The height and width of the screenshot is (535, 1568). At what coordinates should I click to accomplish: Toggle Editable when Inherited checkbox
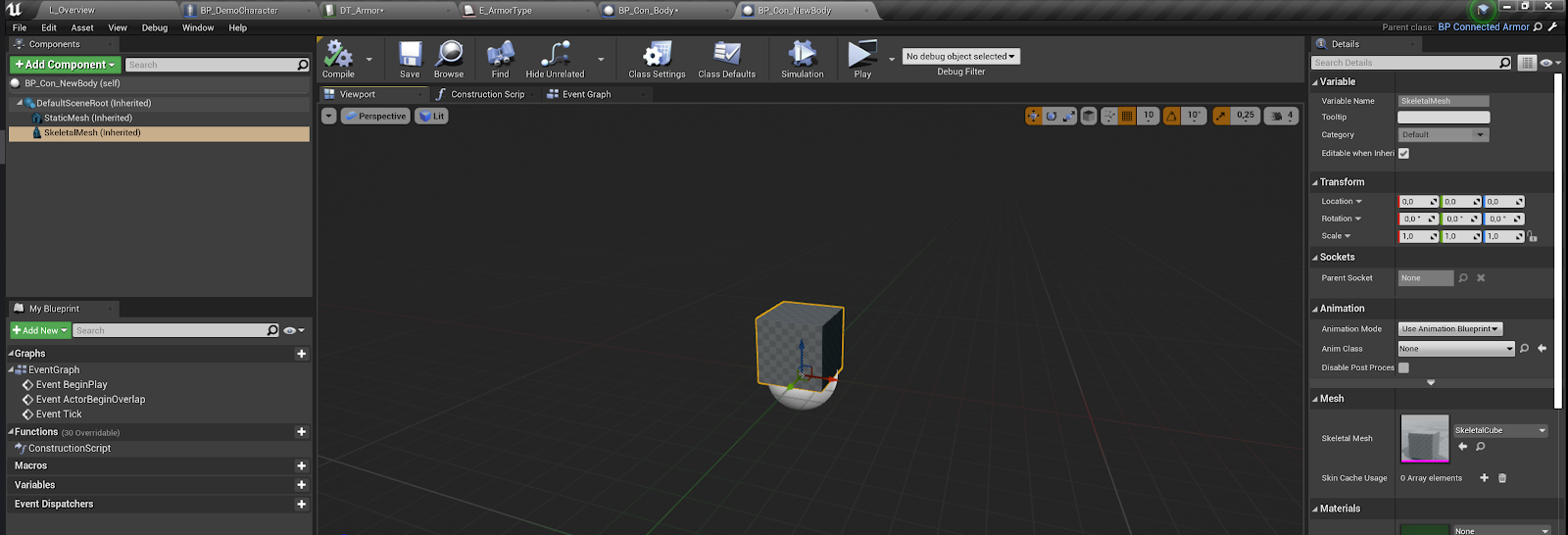[1403, 154]
